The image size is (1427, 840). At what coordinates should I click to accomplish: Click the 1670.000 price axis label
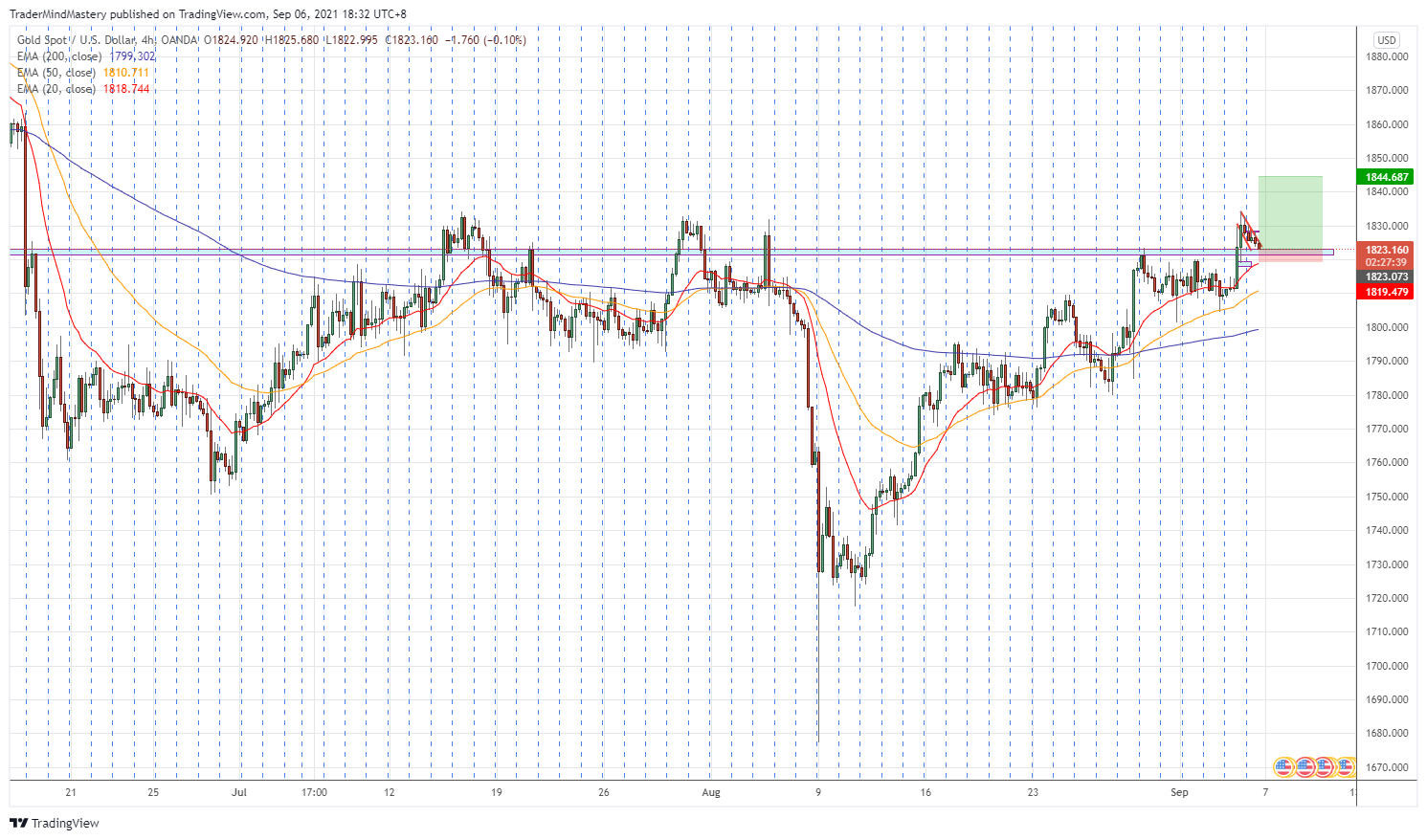tap(1387, 767)
